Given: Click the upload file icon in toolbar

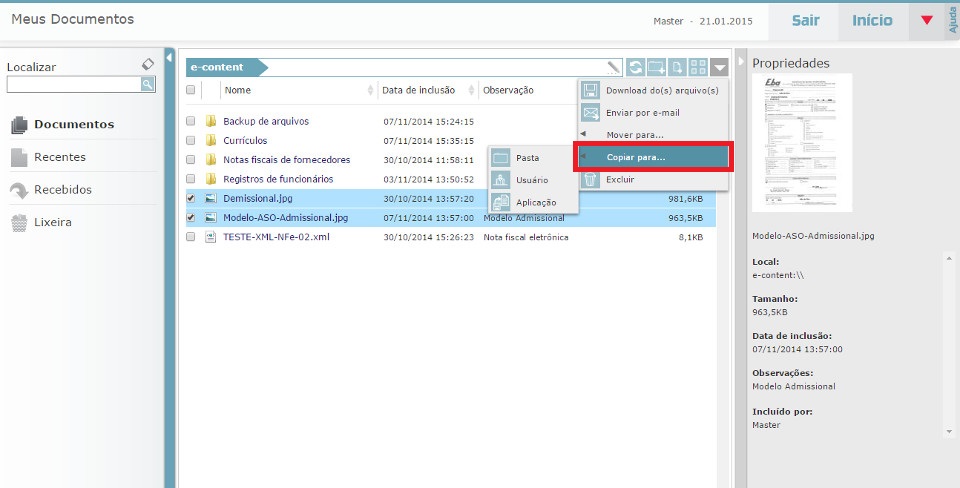Looking at the screenshot, I should click(678, 68).
